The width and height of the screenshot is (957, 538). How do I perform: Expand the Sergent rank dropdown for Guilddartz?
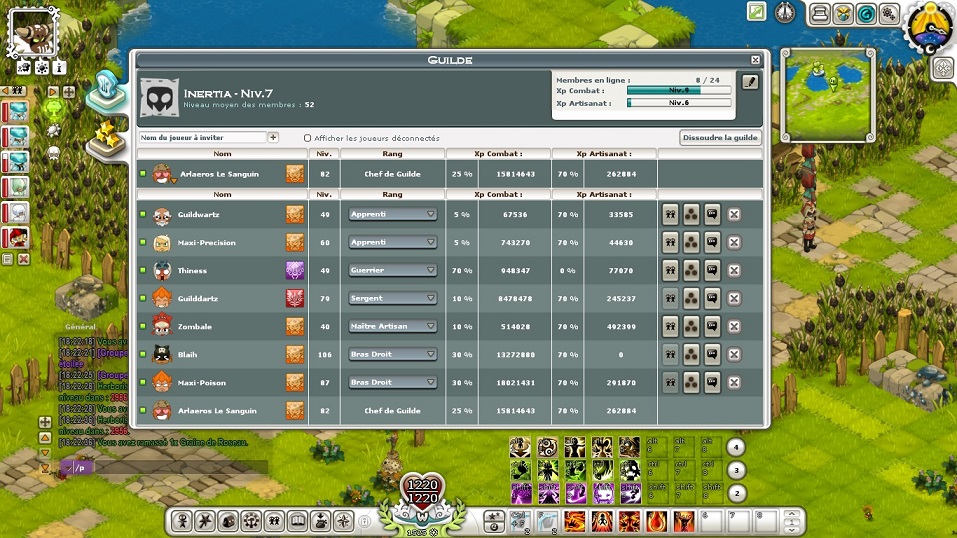point(393,298)
